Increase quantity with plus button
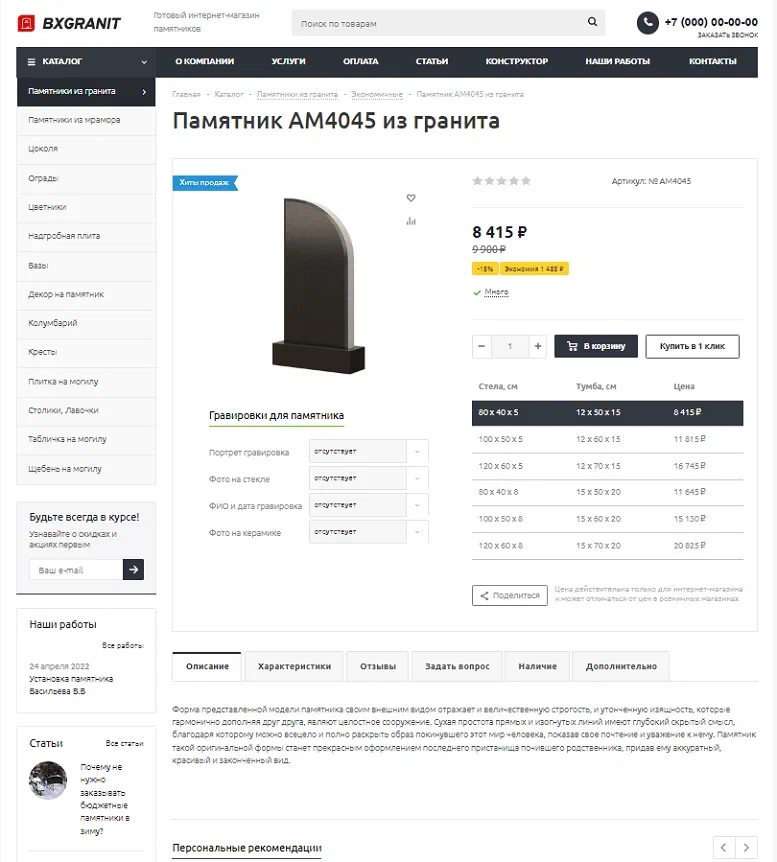777x862 pixels. 538,346
